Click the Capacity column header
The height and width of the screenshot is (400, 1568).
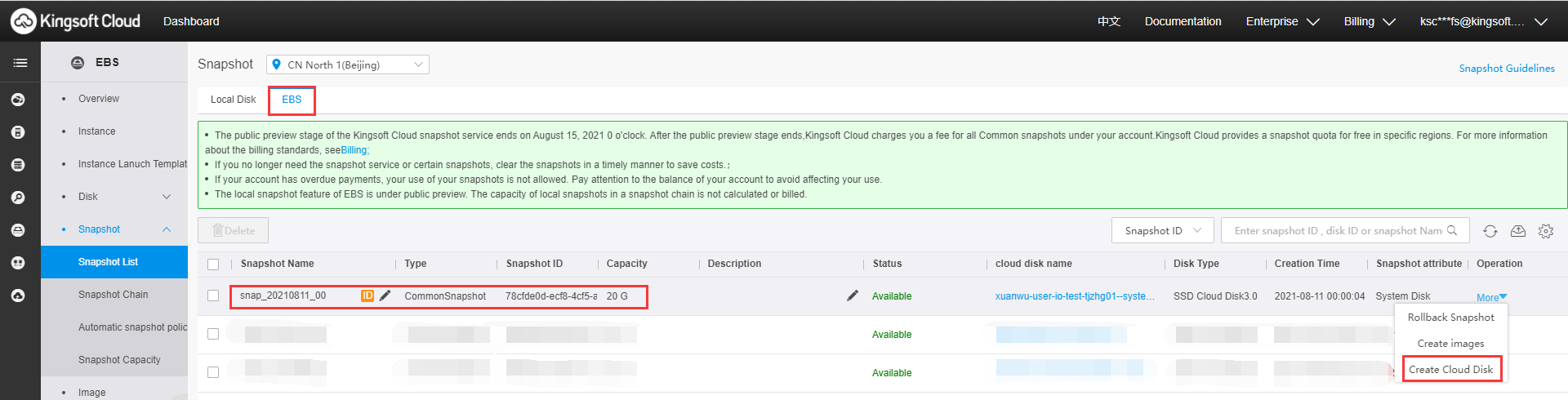point(626,264)
